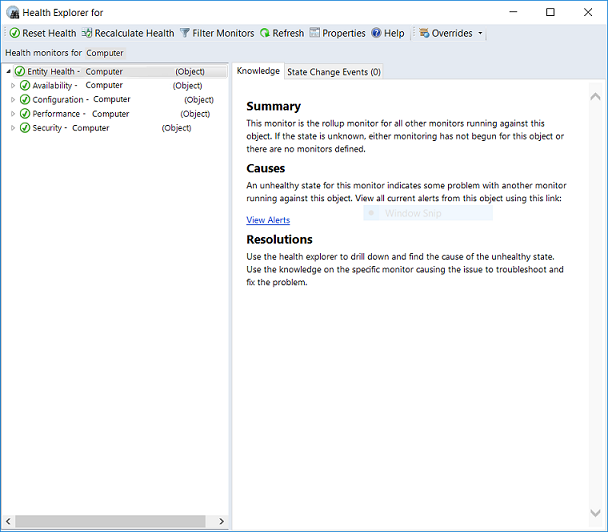
Task: Expand the Configuration monitor node
Action: click(13, 100)
